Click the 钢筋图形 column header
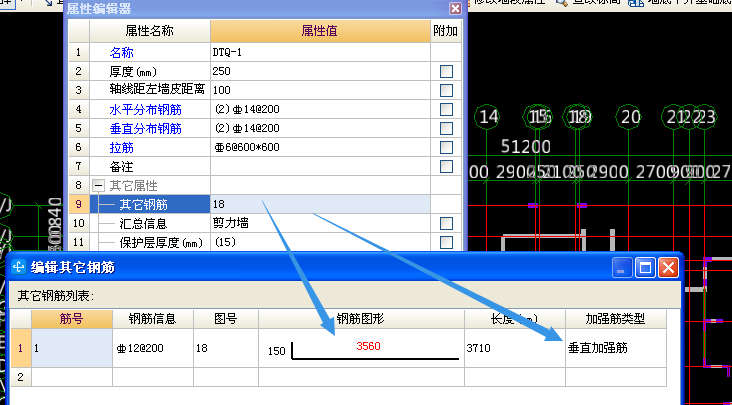Screen dimensions: 732x405 tap(361, 319)
